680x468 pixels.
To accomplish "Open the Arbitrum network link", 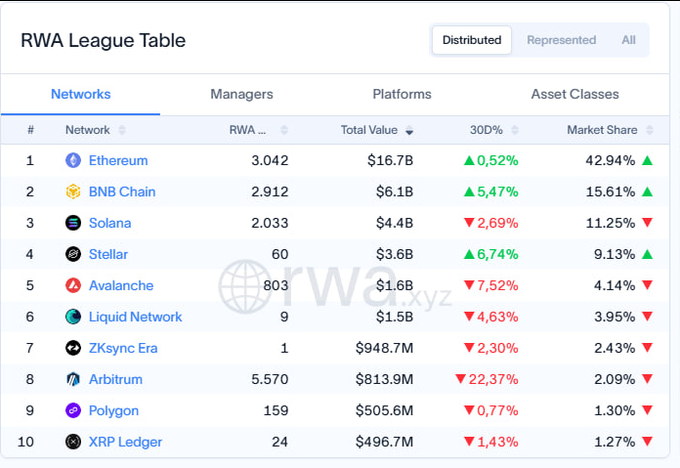I will 116,379.
